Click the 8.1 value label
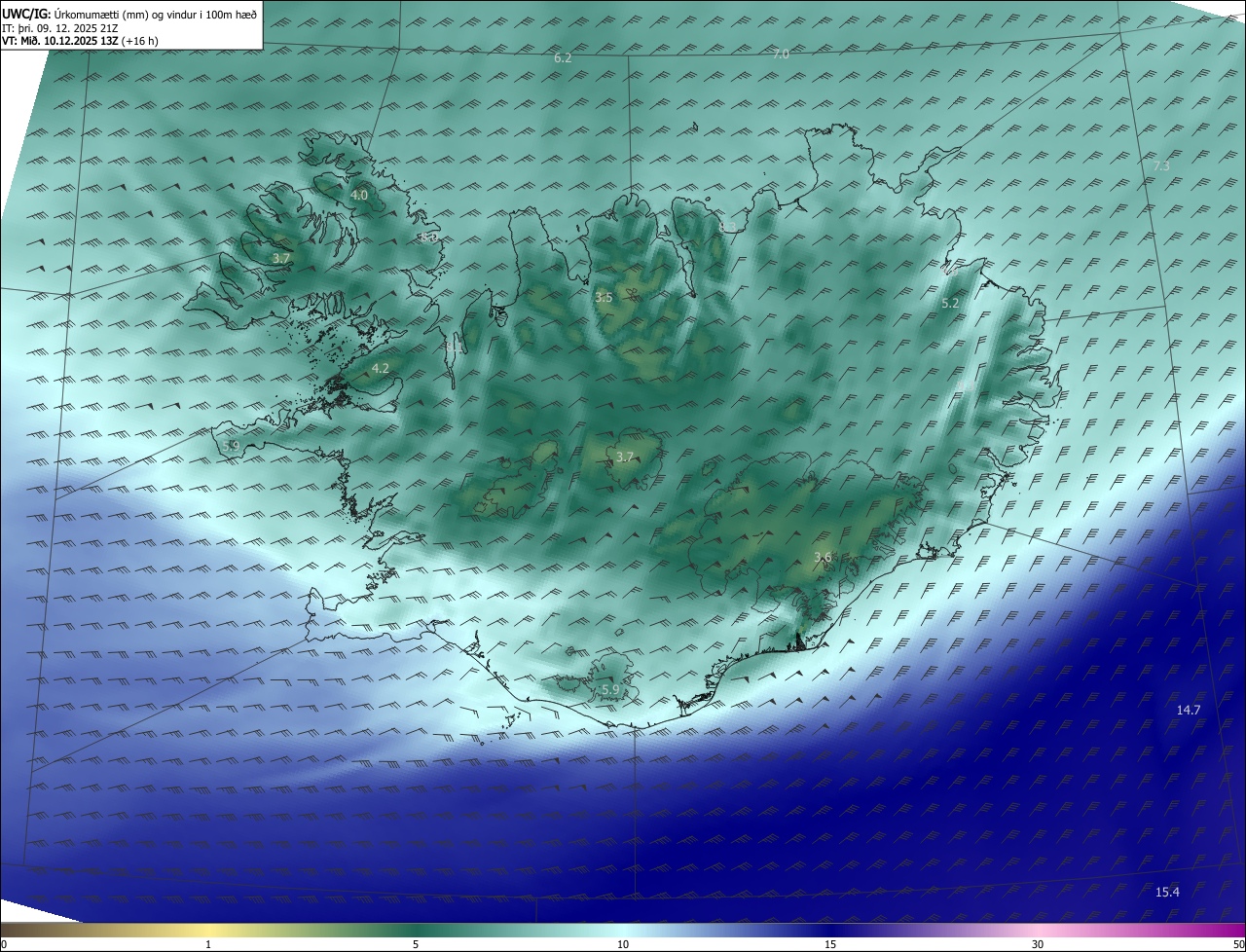1246x952 pixels. 454,347
